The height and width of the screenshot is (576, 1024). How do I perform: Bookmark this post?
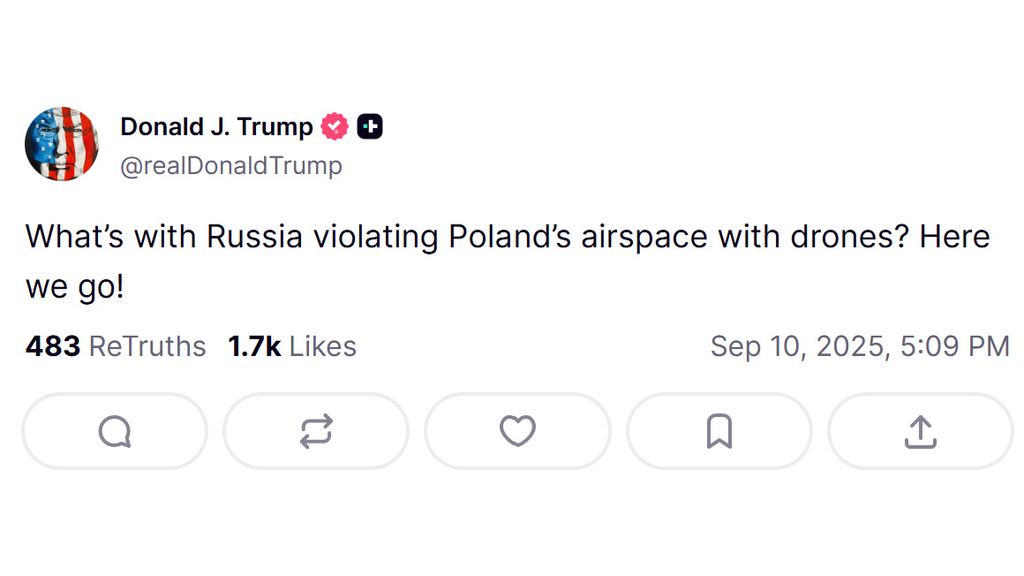coord(719,431)
